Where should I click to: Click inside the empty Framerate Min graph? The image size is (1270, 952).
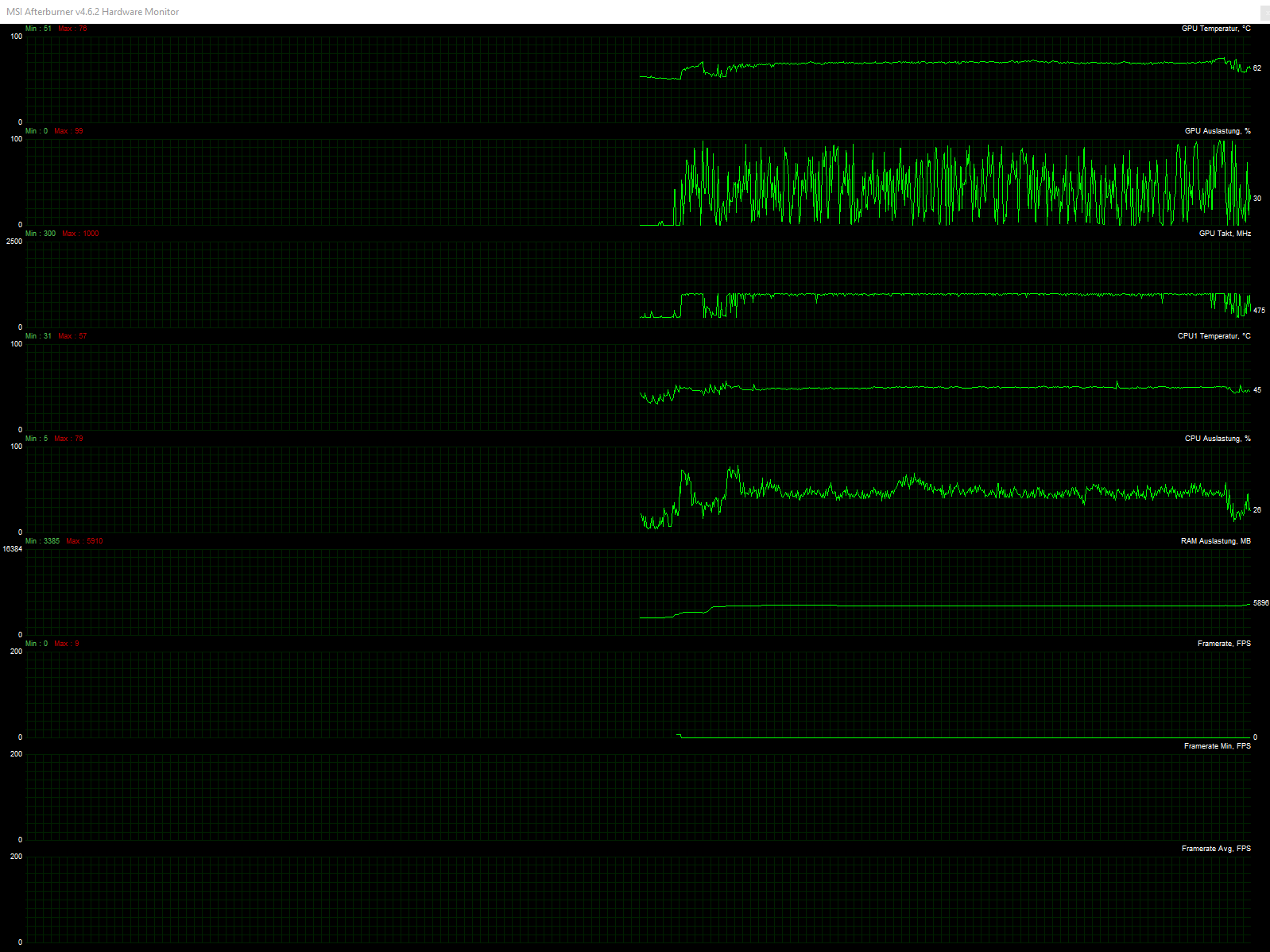click(638, 797)
